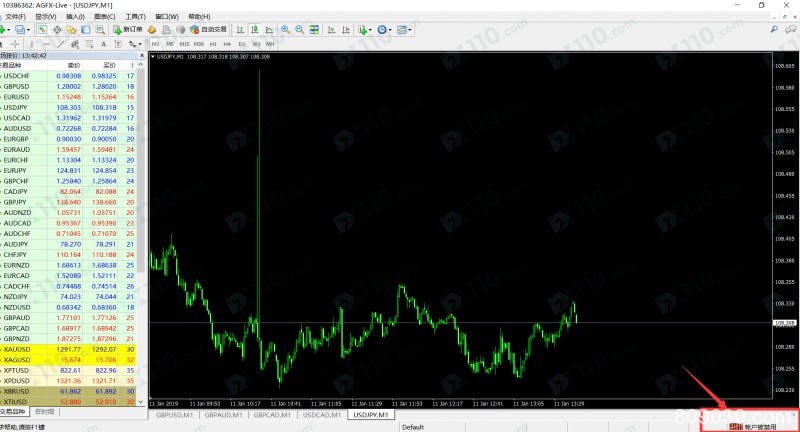Tile chart windows icon
The width and height of the screenshot is (800, 432).
tap(314, 30)
